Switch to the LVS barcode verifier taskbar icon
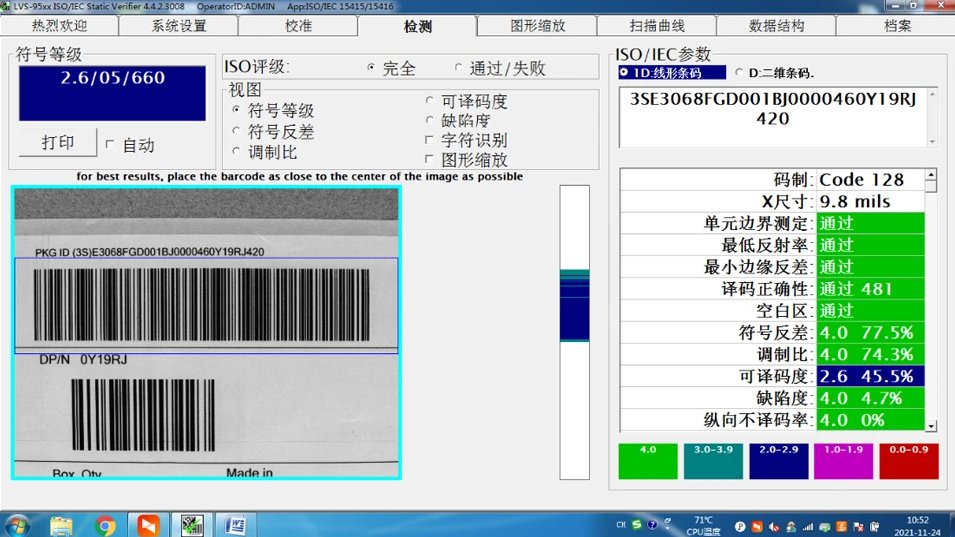 (192, 525)
